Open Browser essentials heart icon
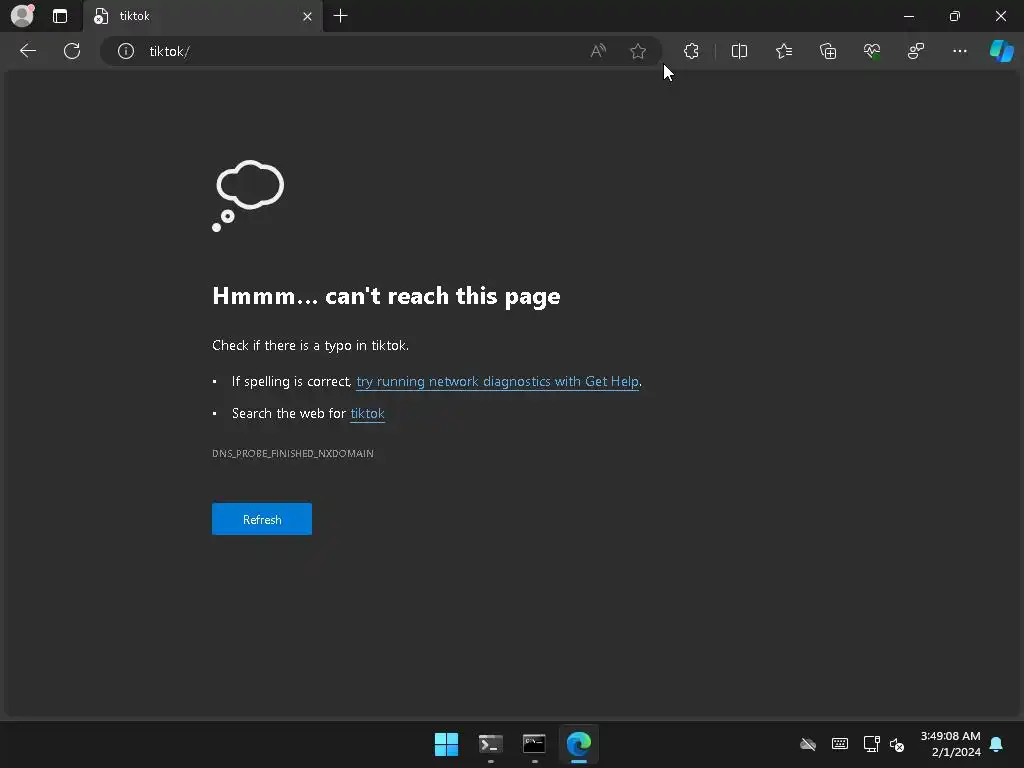Screen dimensions: 1024x768 (x=872, y=51)
